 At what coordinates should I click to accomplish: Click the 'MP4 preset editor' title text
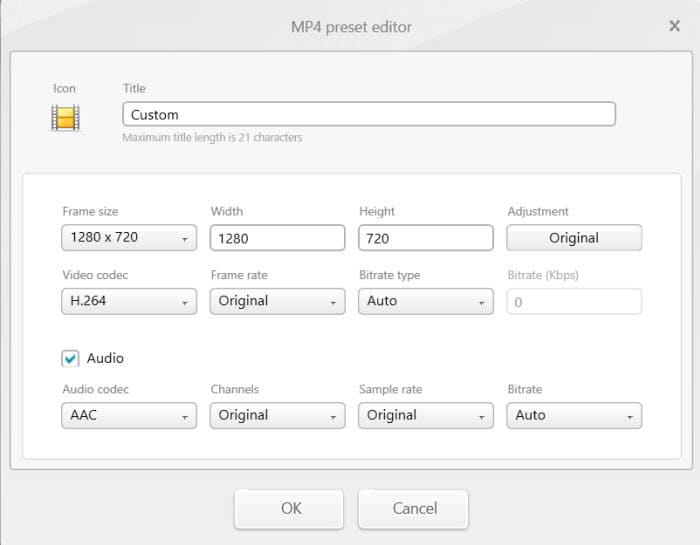tap(351, 27)
